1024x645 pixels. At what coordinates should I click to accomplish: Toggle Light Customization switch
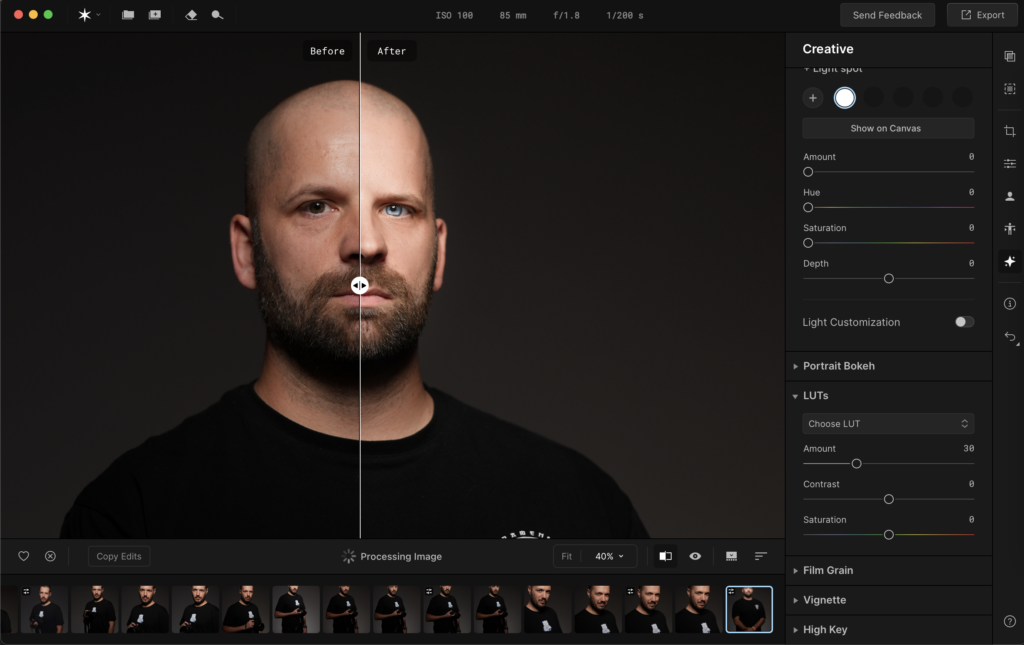[x=964, y=322]
